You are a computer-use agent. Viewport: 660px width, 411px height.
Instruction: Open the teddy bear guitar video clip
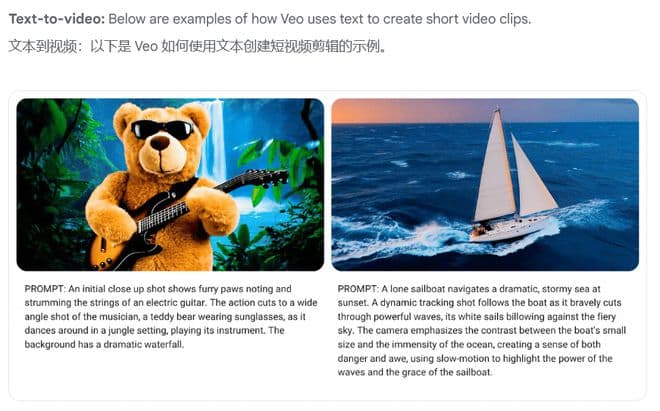pos(170,184)
